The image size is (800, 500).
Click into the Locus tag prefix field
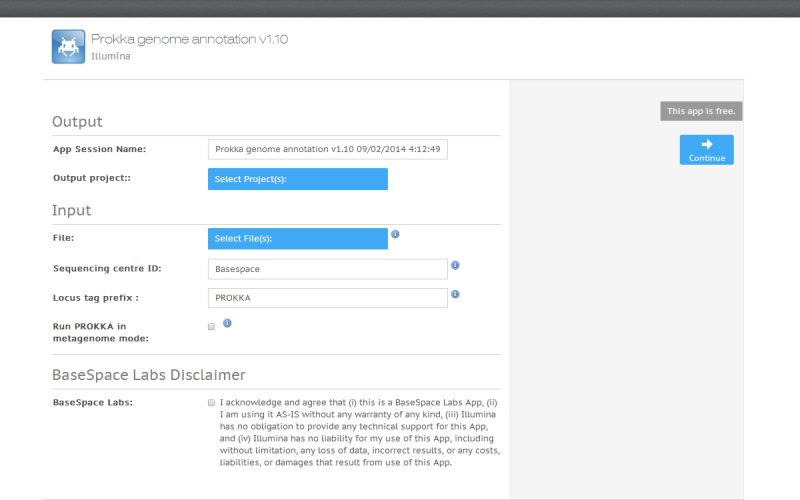pyautogui.click(x=327, y=298)
